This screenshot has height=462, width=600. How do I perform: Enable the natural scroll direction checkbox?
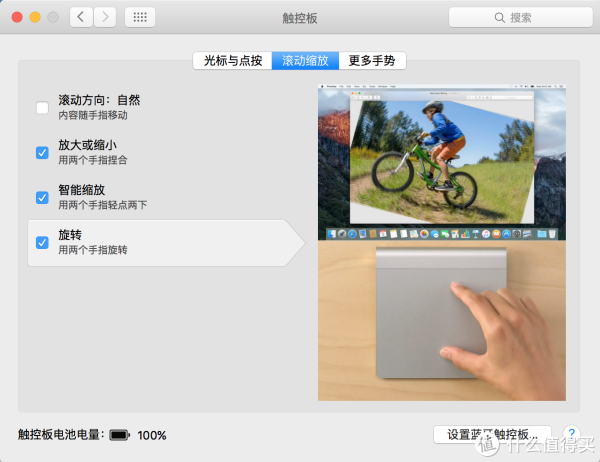pos(42,108)
